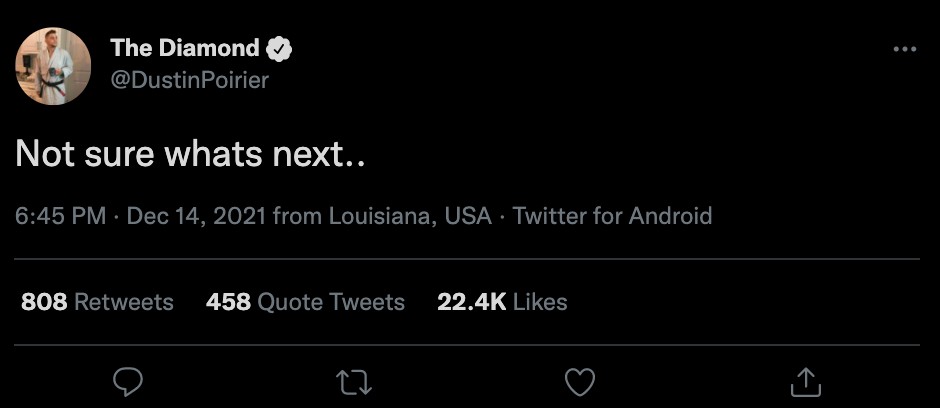This screenshot has width=940, height=408.
Task: Click the reply speech bubble icon
Action: [128, 382]
